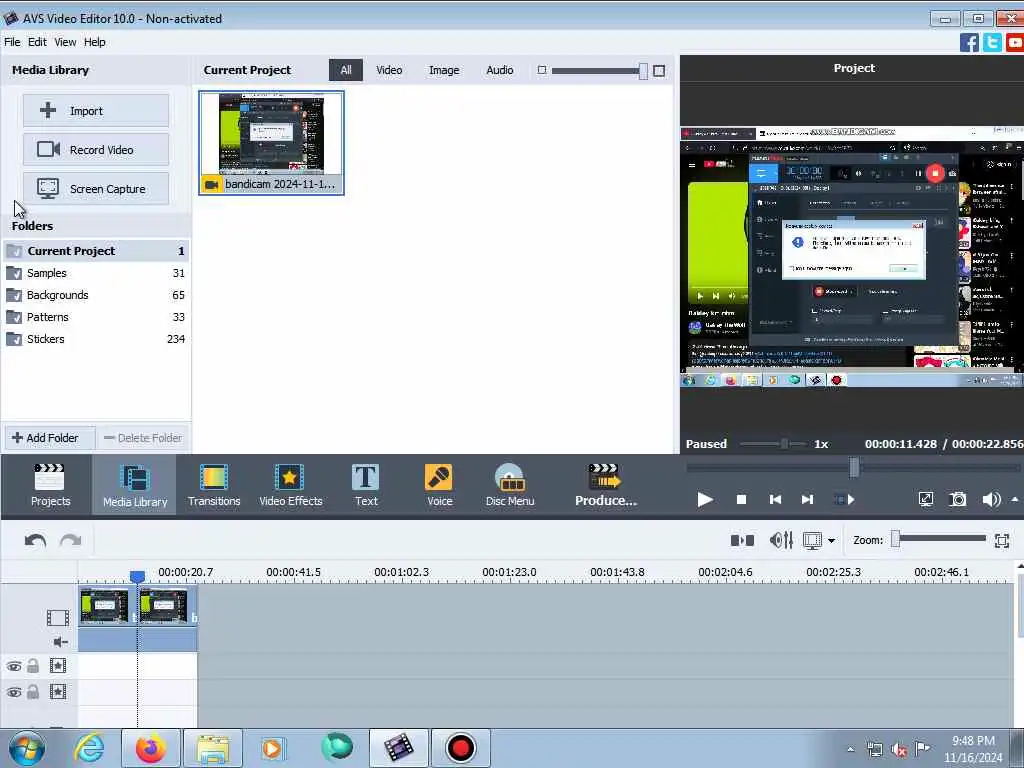The image size is (1024, 768).
Task: Play the preview video
Action: pos(705,500)
